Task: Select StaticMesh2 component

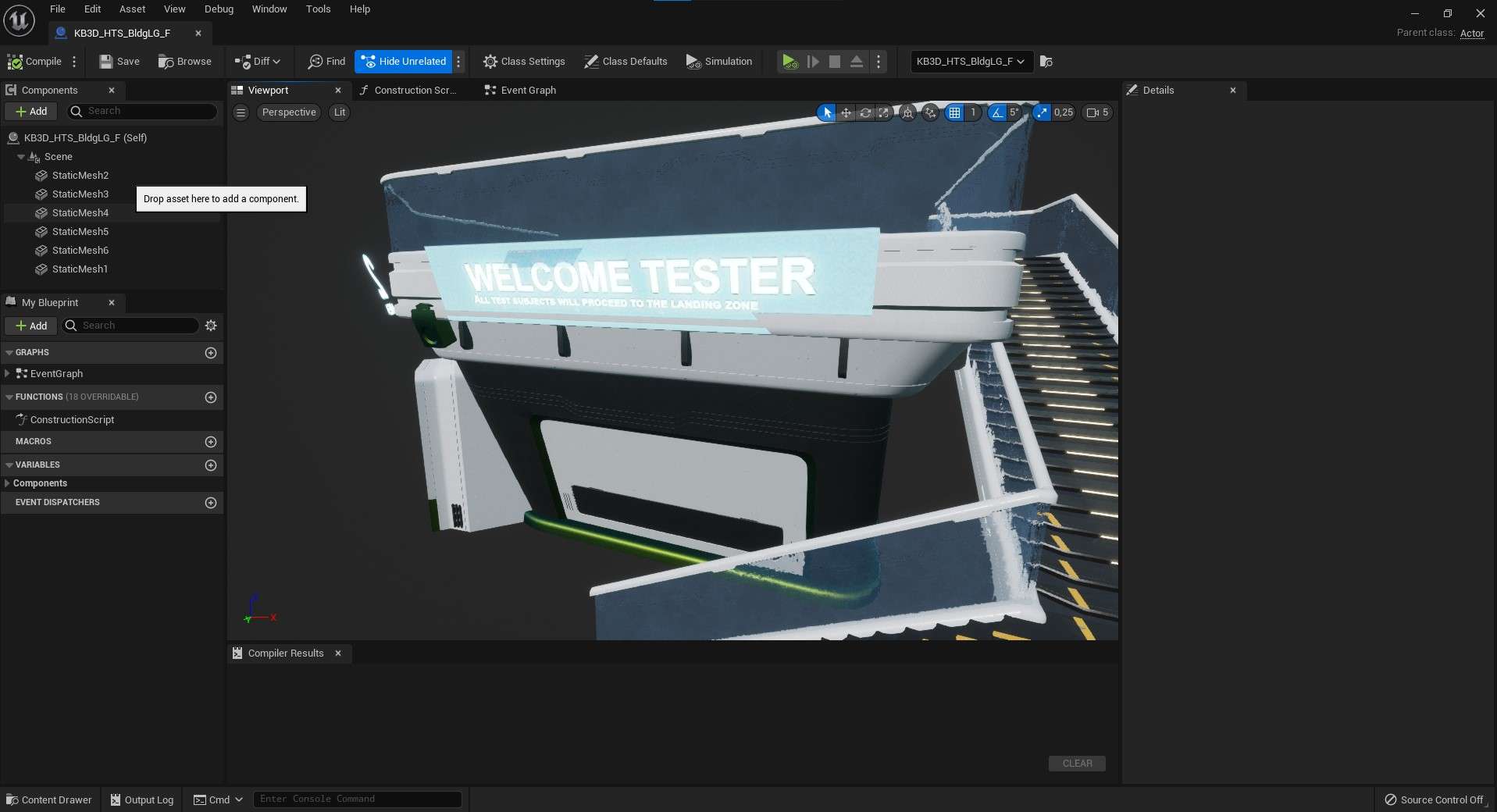Action: point(80,176)
